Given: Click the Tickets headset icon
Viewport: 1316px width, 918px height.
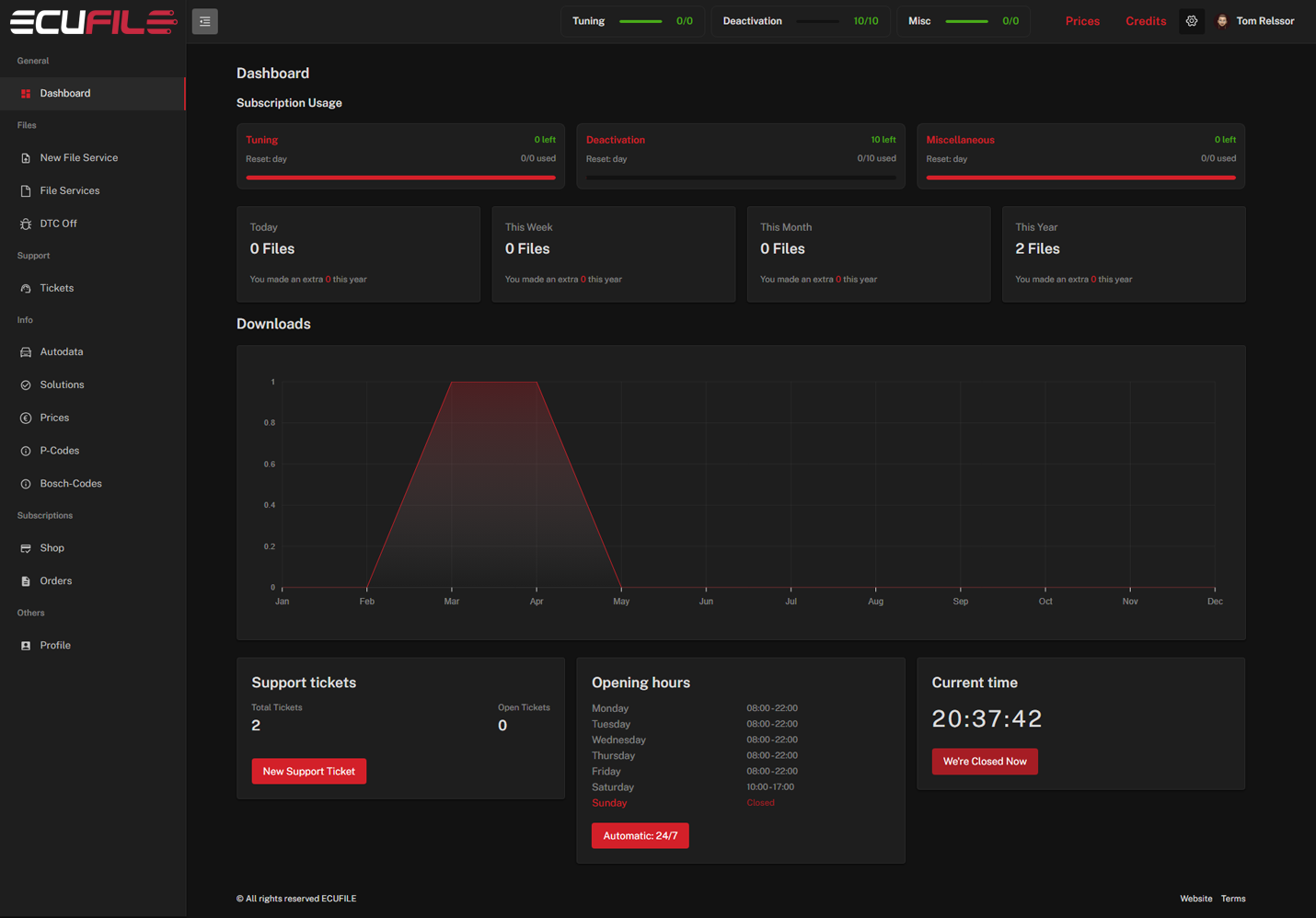Looking at the screenshot, I should (26, 289).
